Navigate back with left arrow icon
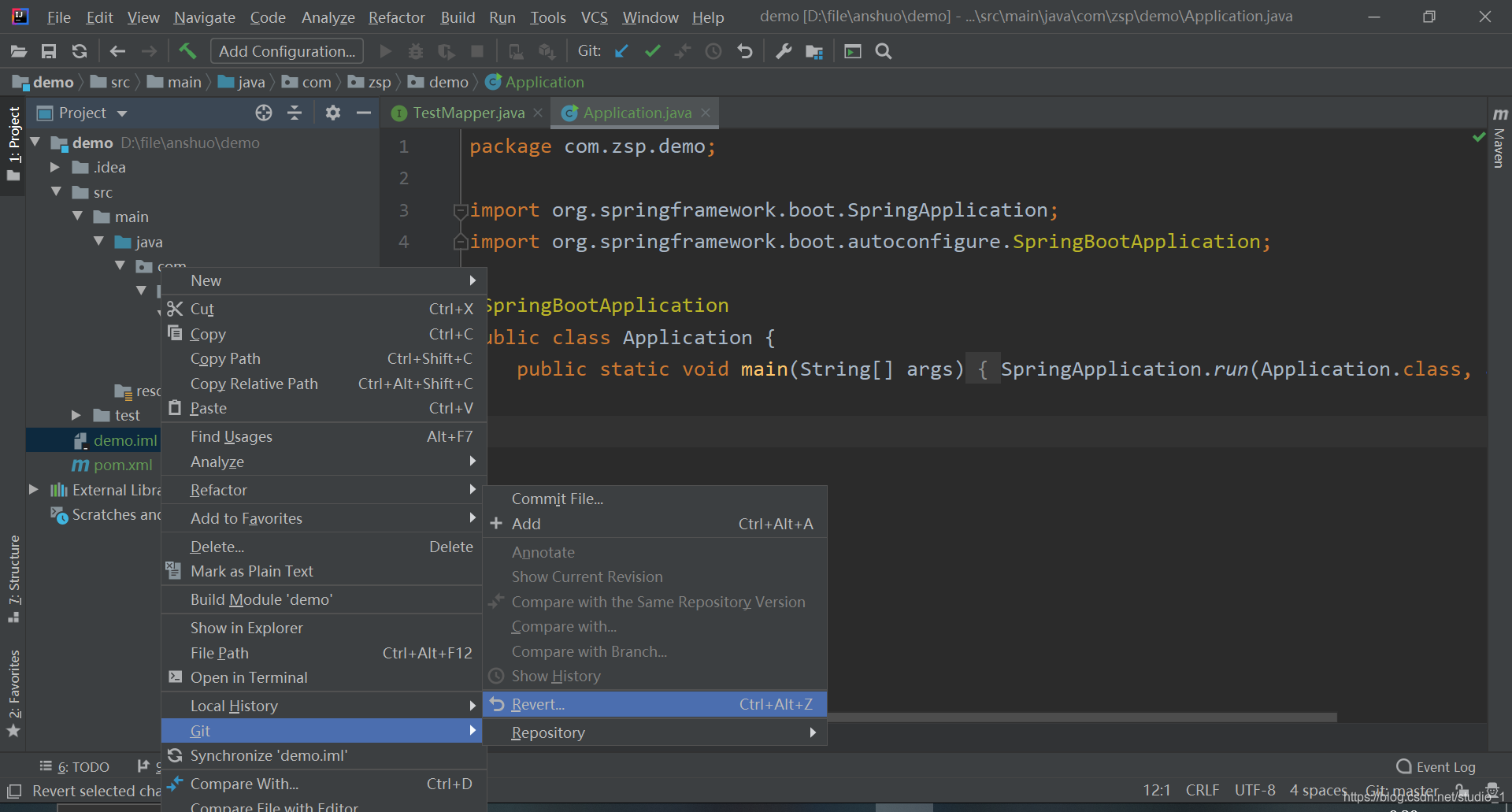 click(117, 51)
